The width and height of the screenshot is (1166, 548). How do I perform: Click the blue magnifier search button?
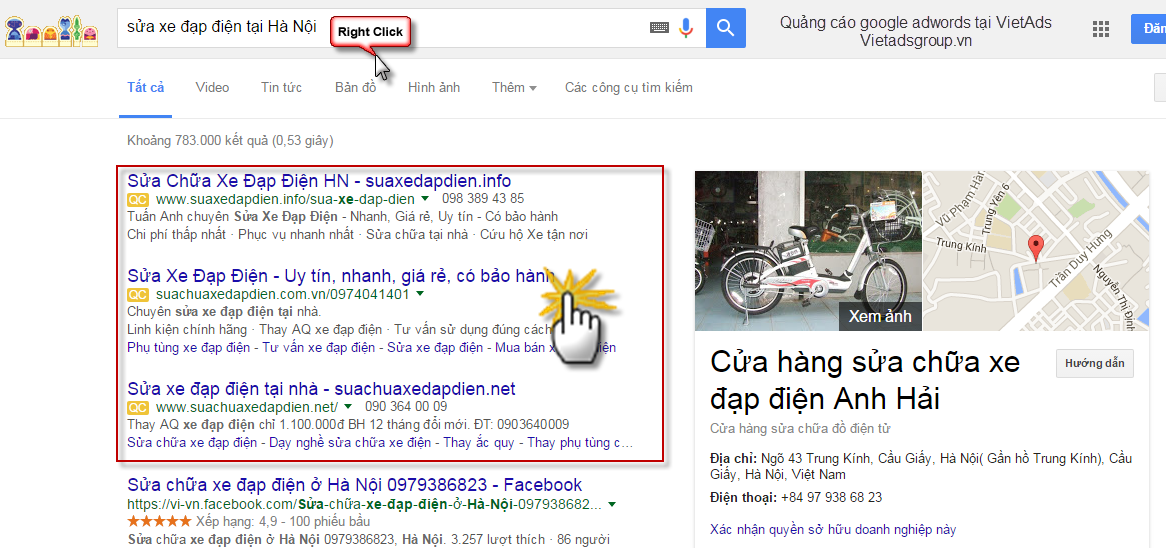point(726,28)
